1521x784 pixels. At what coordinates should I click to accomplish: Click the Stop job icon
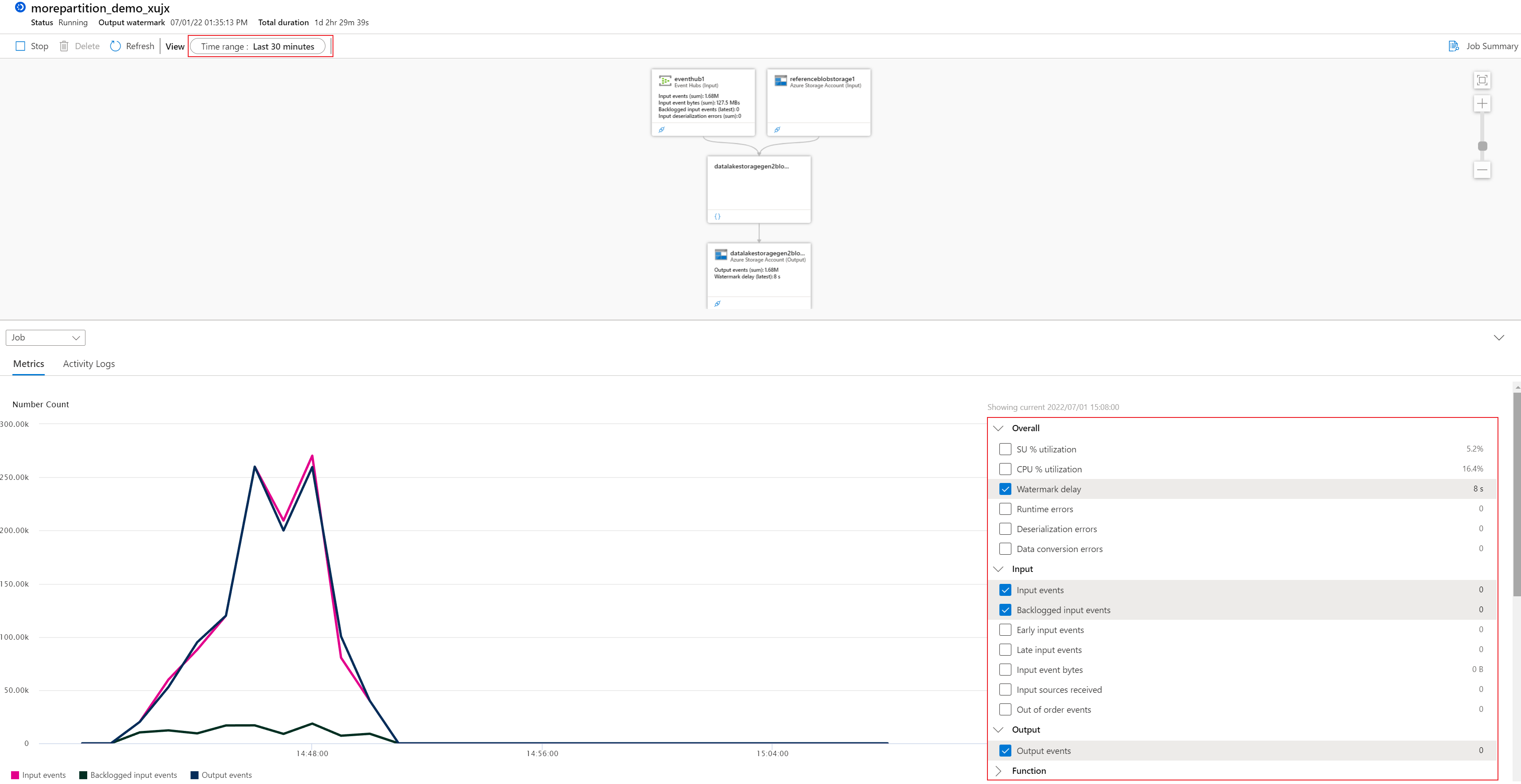(x=20, y=46)
